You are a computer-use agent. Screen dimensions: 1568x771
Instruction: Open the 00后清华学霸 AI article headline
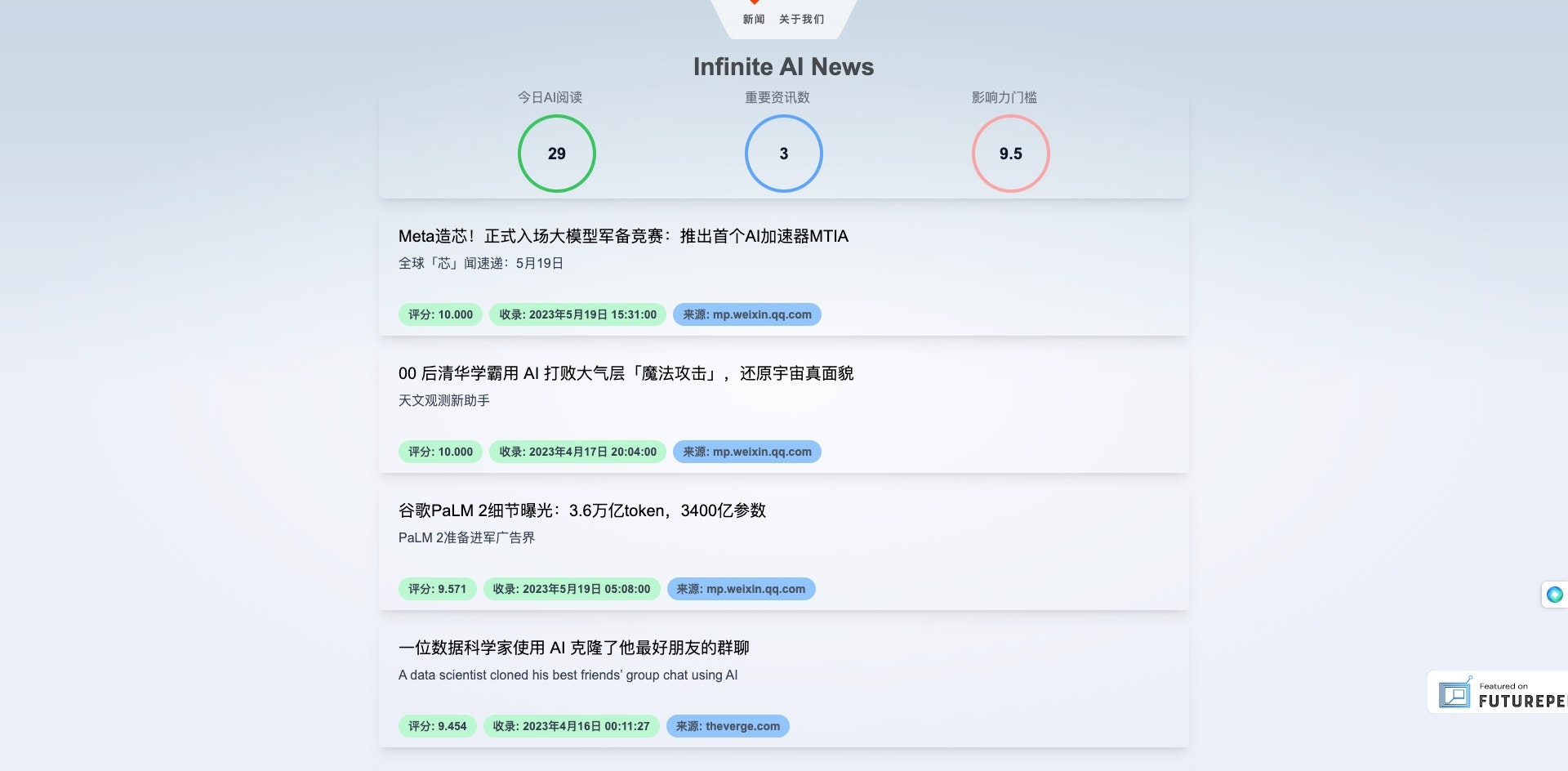click(x=626, y=373)
